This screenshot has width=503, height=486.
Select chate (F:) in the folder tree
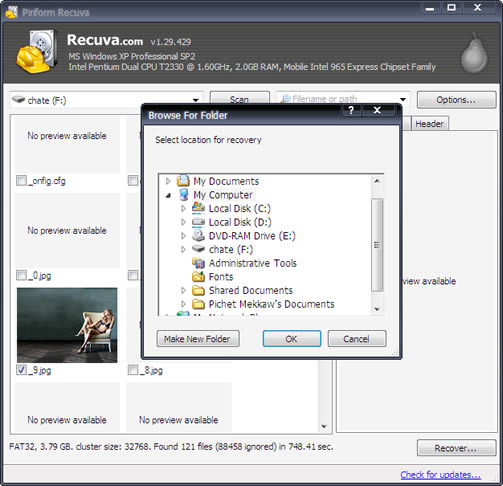click(231, 250)
